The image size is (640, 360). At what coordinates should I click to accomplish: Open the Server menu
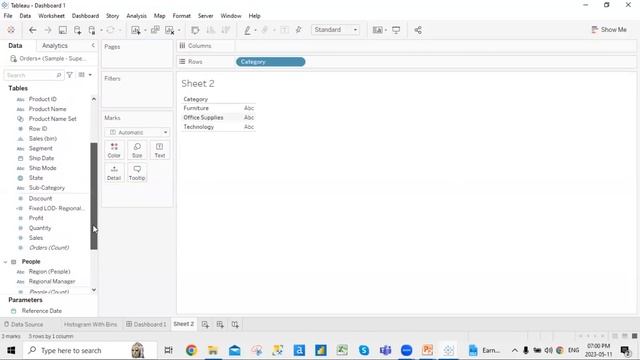click(205, 16)
